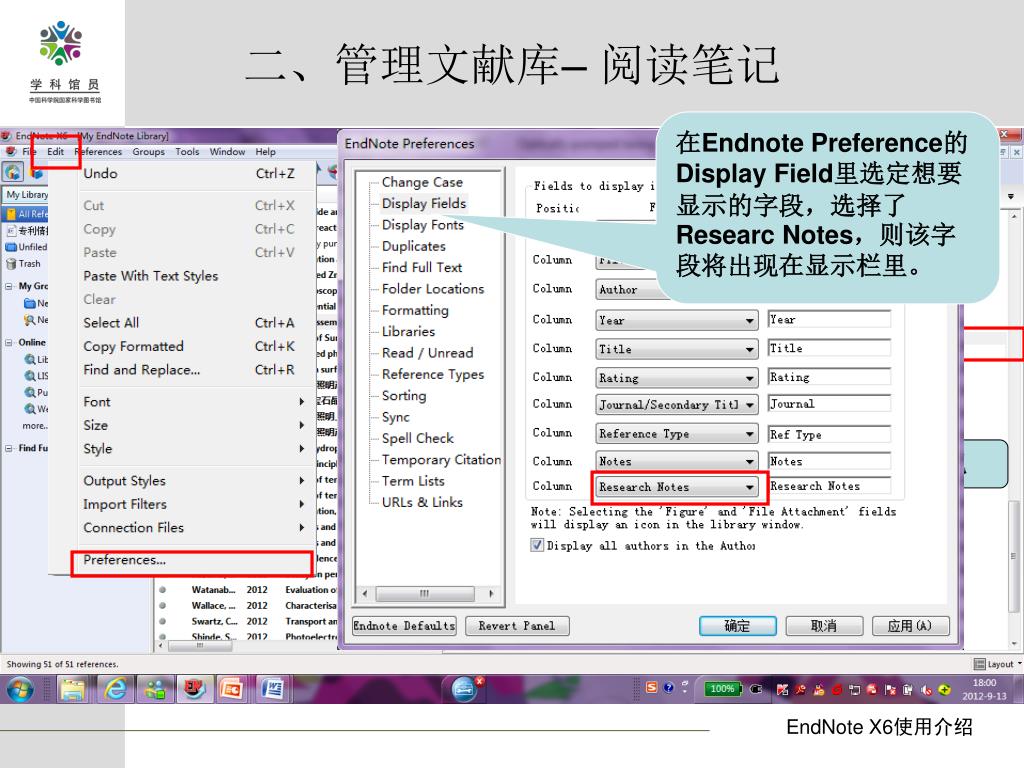Image resolution: width=1024 pixels, height=768 pixels.
Task: Click the All References book icon
Action: [10, 214]
